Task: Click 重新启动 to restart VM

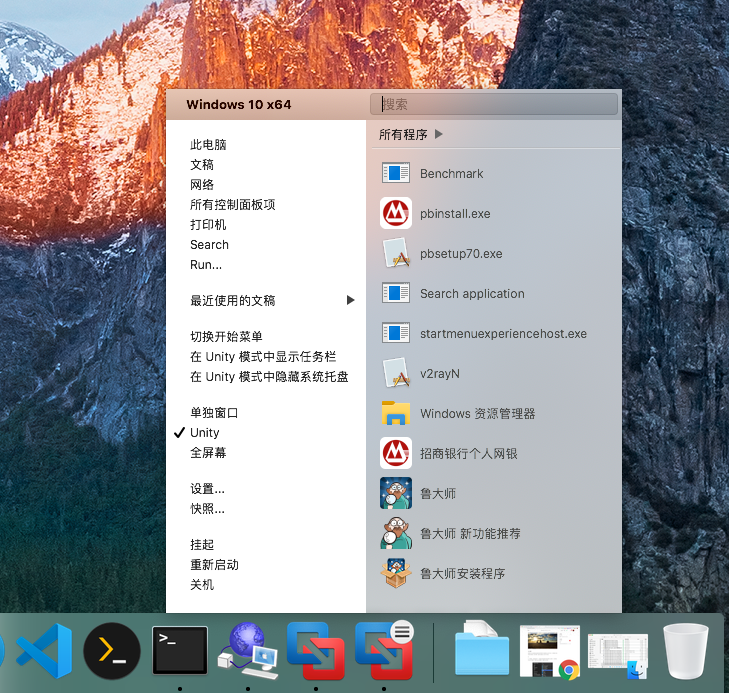Action: (x=214, y=564)
